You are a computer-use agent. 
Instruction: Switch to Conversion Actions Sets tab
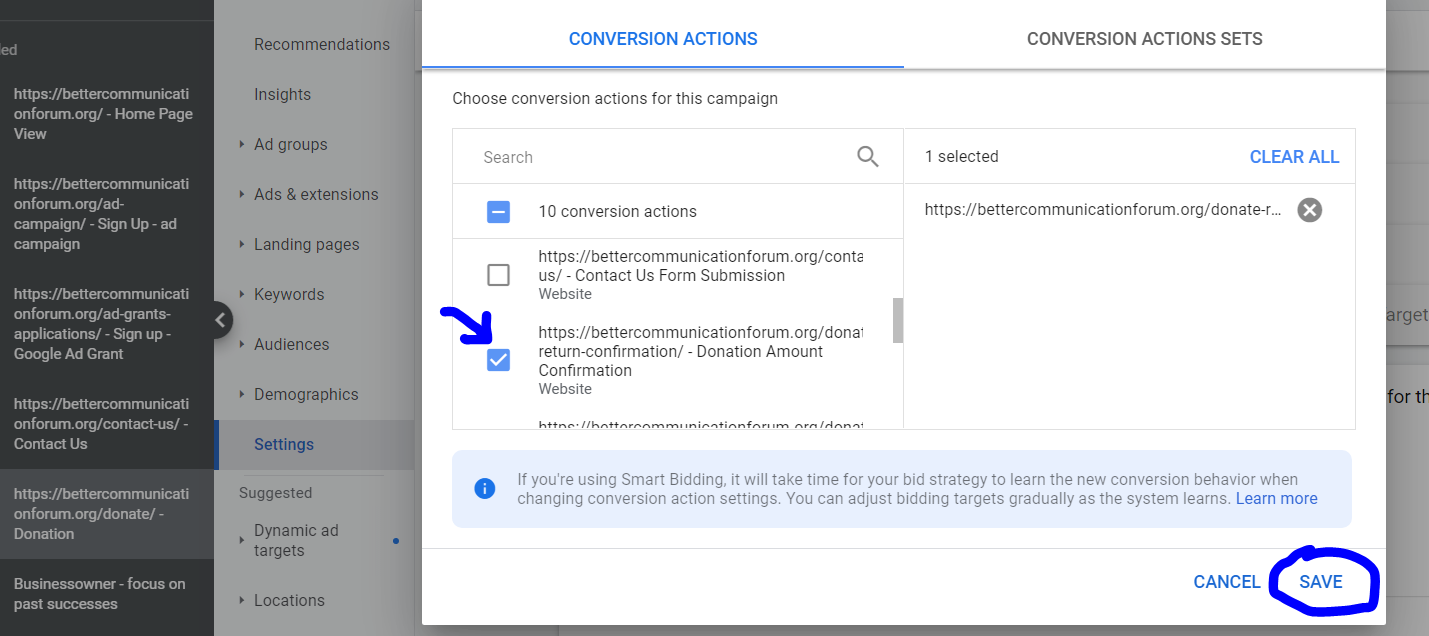click(1145, 39)
